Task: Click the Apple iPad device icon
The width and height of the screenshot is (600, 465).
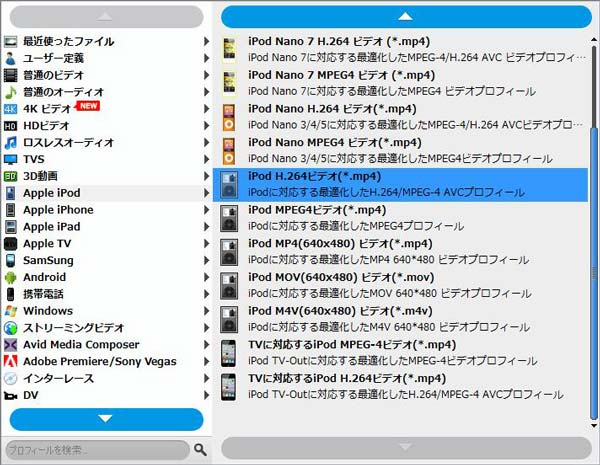Action: (11, 227)
